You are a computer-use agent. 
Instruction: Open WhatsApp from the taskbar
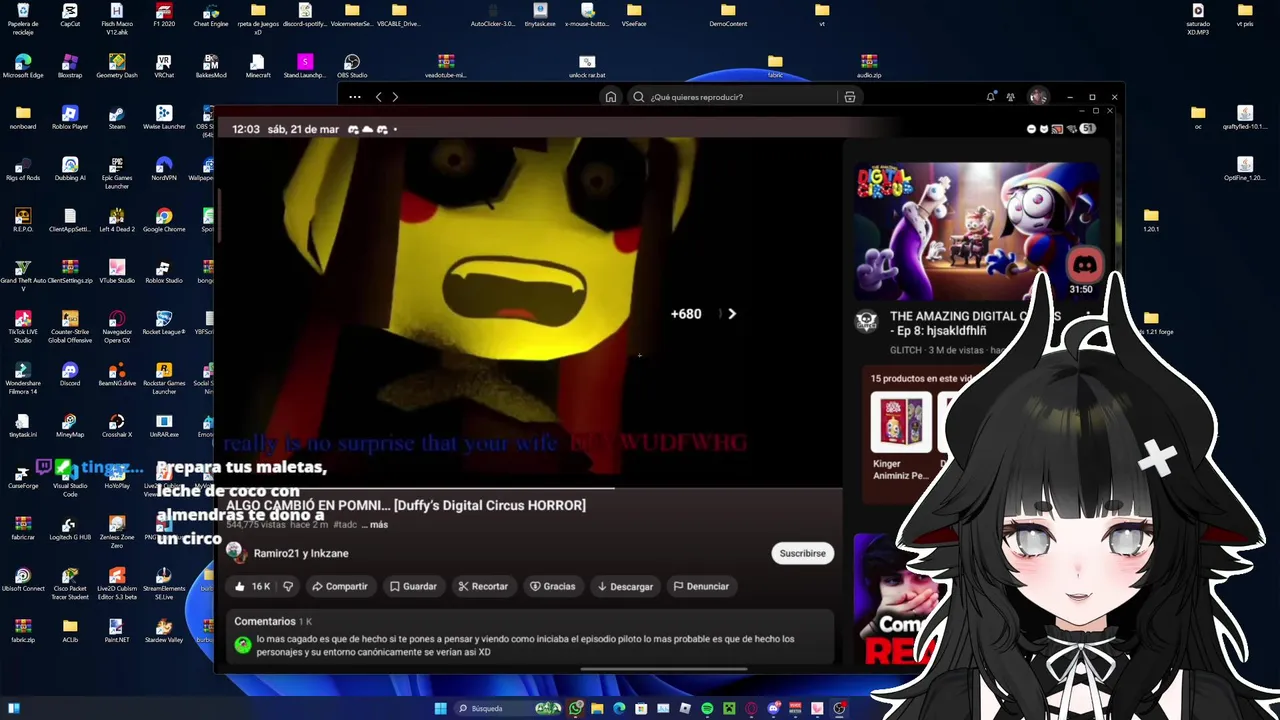coord(576,708)
